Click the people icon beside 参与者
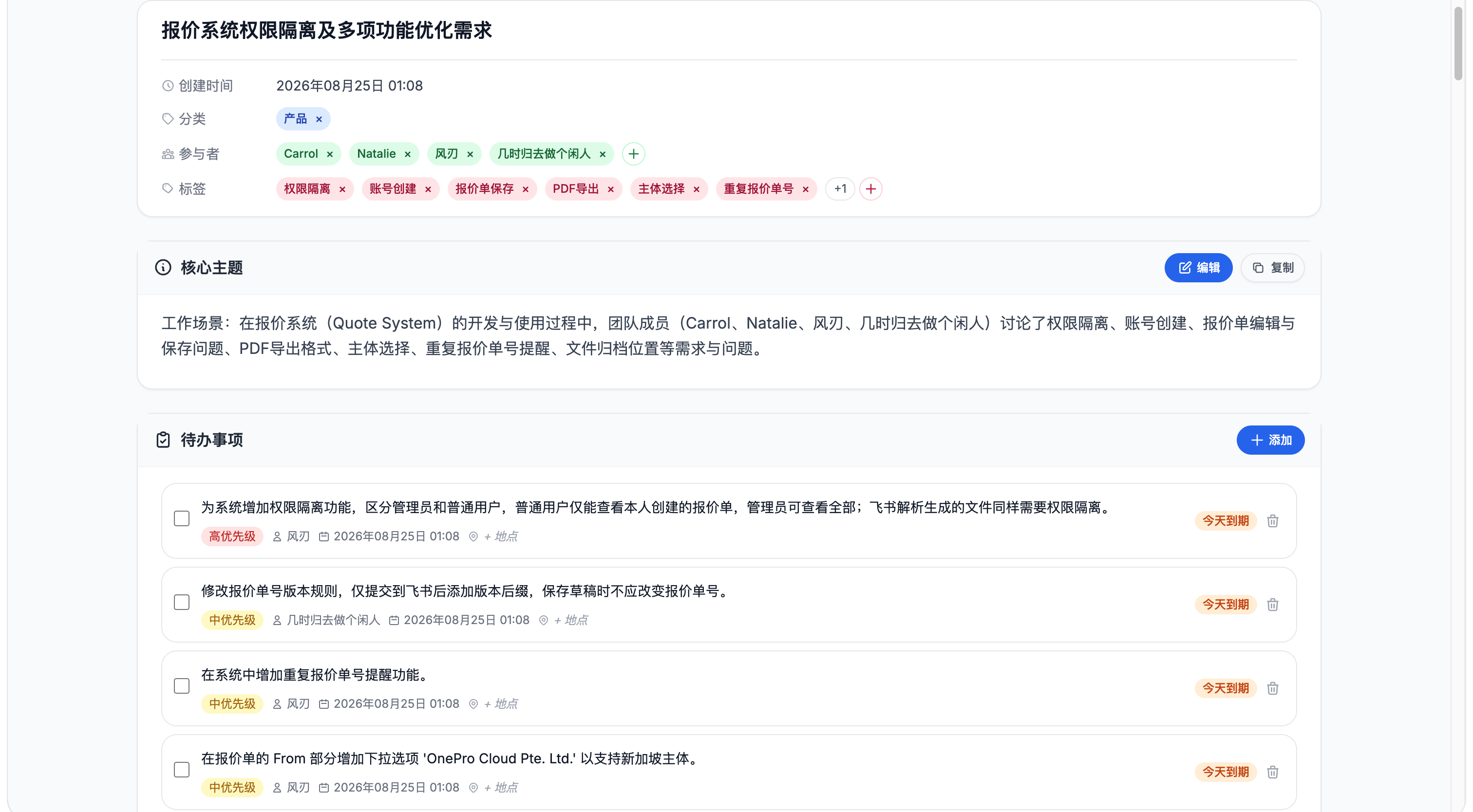This screenshot has width=1473, height=812. 168,154
